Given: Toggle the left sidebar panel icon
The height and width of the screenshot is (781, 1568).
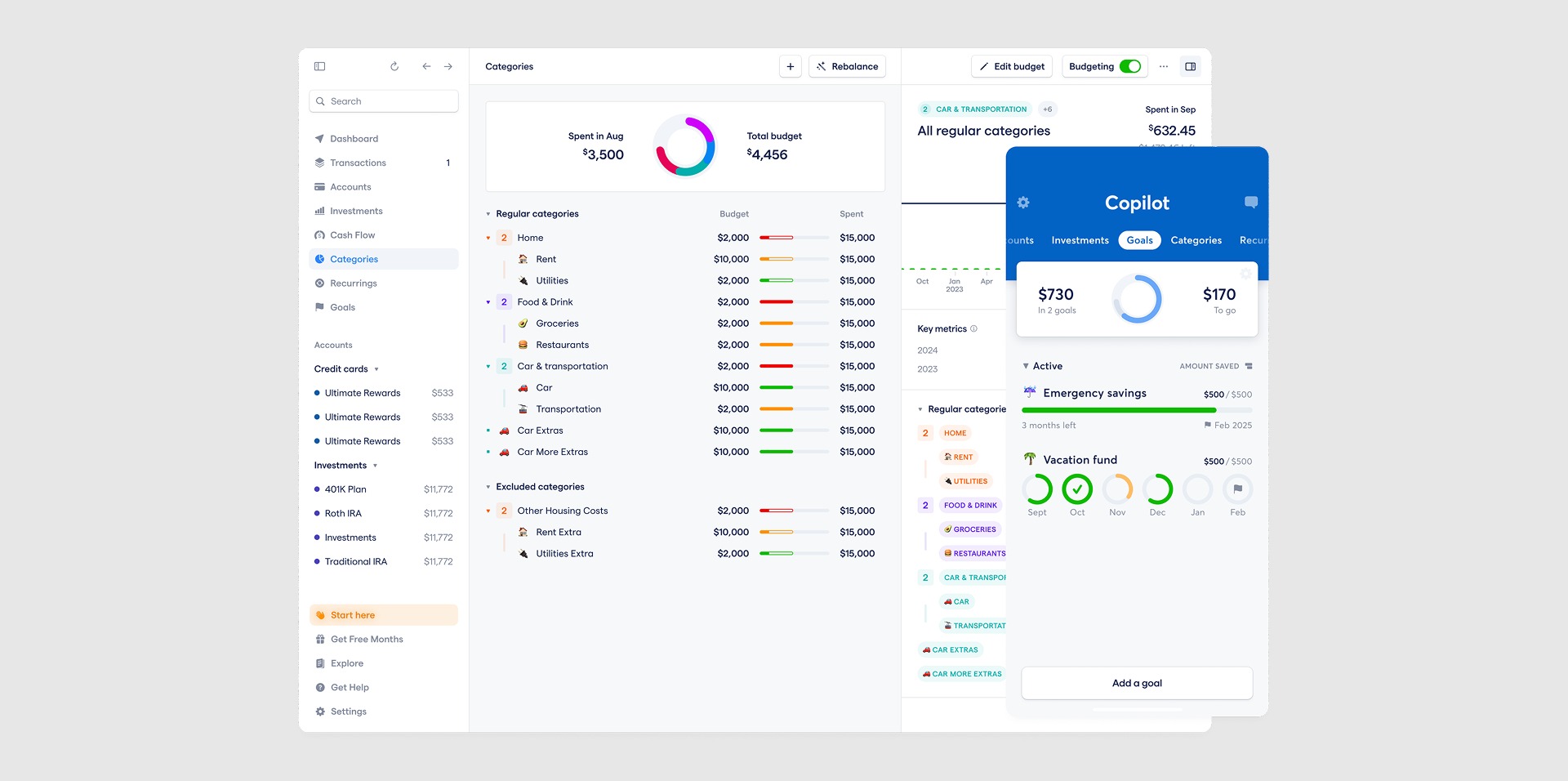Looking at the screenshot, I should (319, 66).
